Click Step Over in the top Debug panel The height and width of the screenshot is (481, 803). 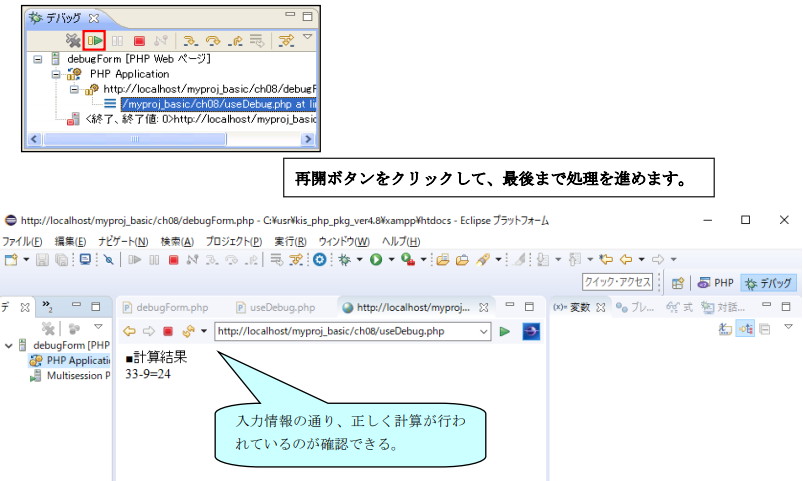(x=212, y=41)
